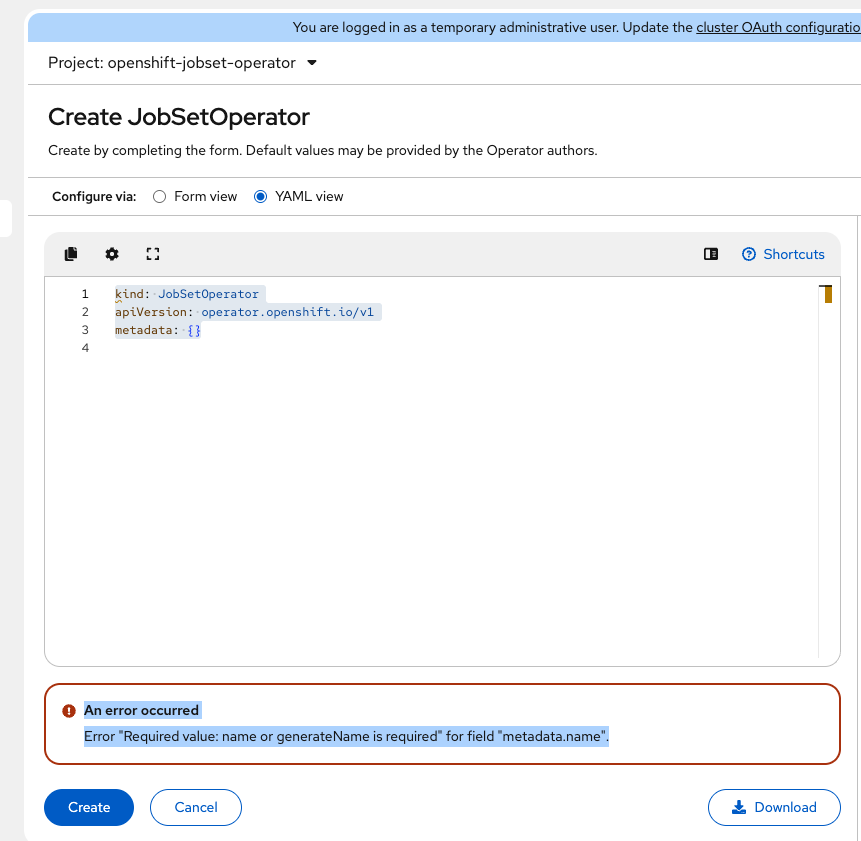Click line number 4 in the gutter
Image resolution: width=861 pixels, height=841 pixels.
click(x=85, y=348)
